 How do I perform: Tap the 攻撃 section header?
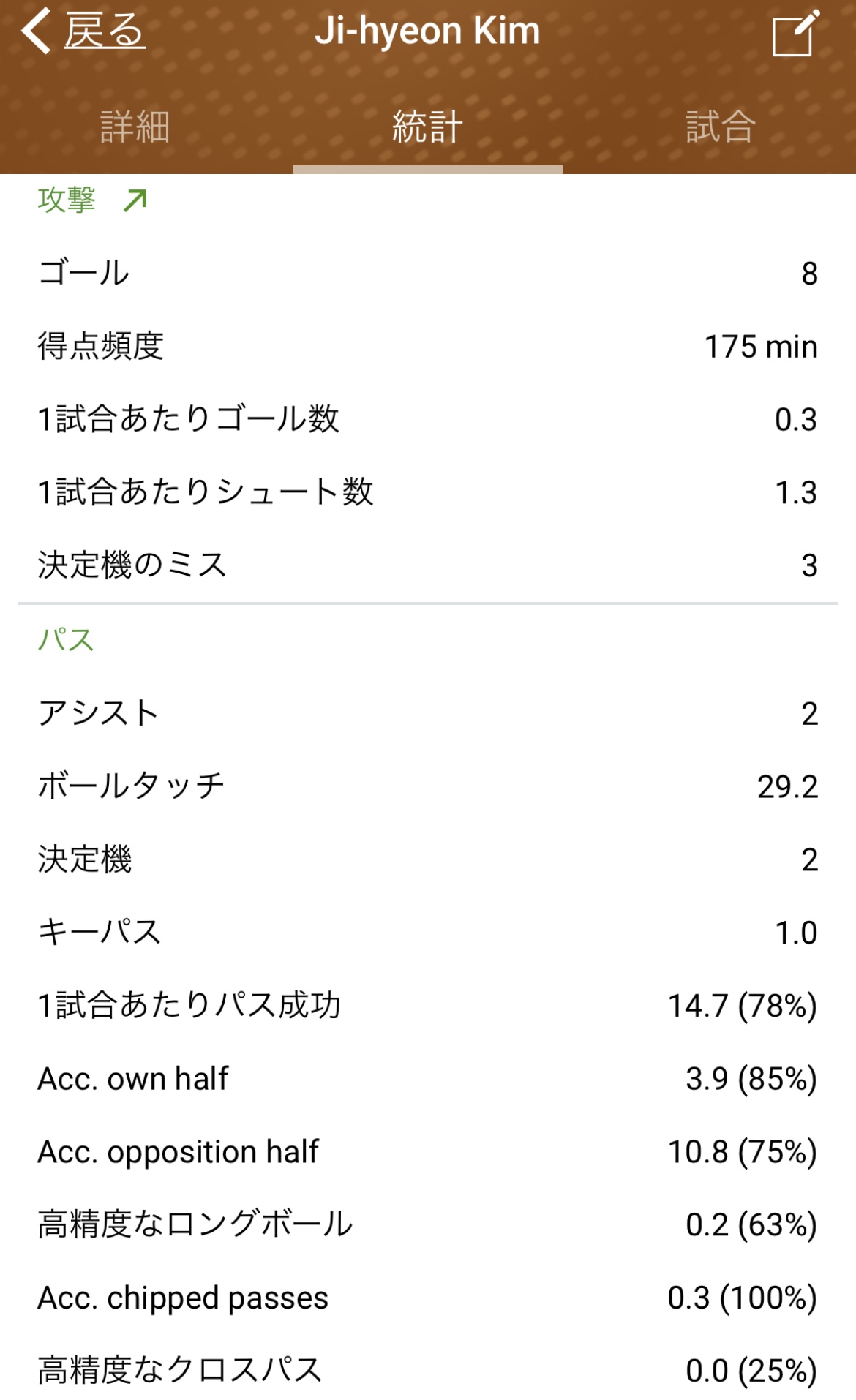[67, 200]
